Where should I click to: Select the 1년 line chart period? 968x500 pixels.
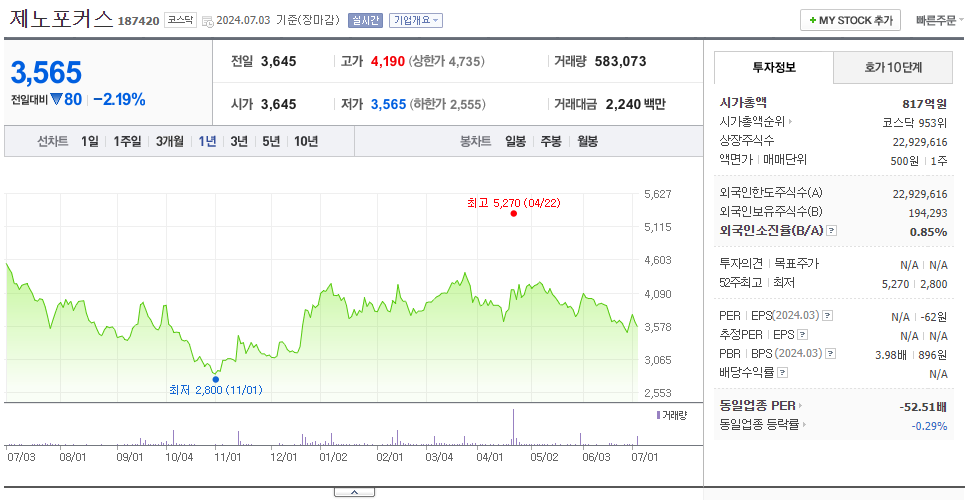pos(207,141)
